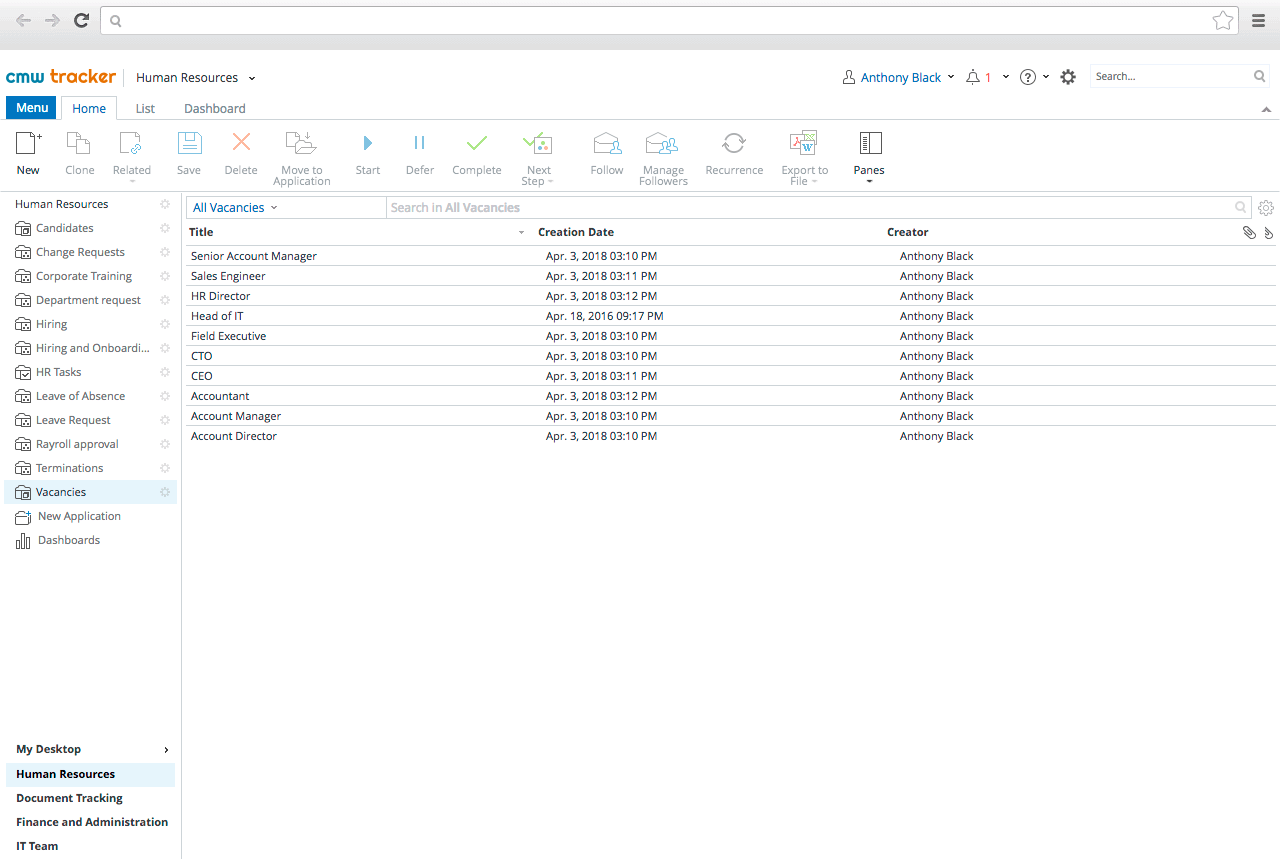Select Document Tracking workspace
This screenshot has width=1280, height=859.
tap(69, 798)
